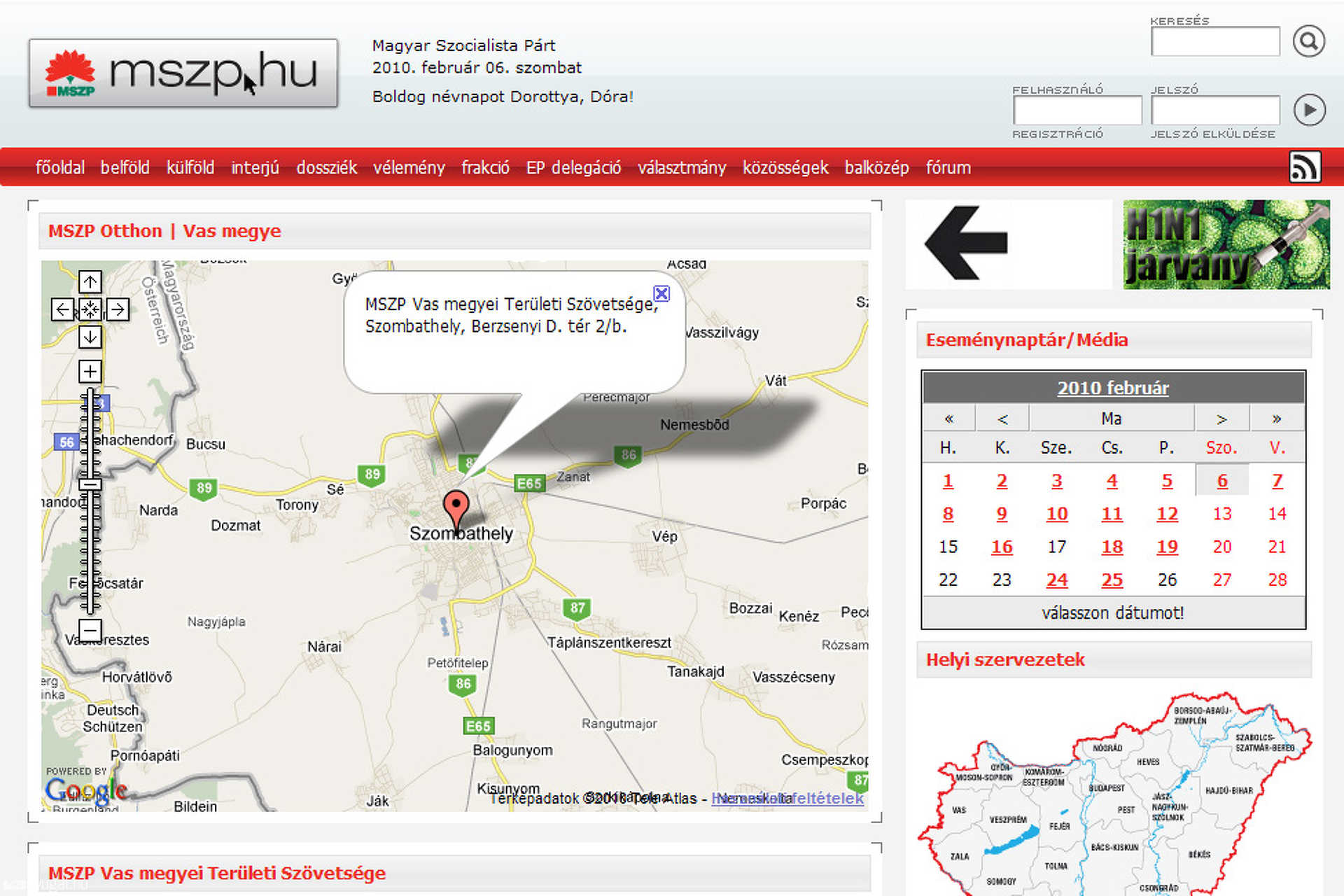Click Vas county on the Hungary map
This screenshot has height=896, width=1344.
pos(958,810)
